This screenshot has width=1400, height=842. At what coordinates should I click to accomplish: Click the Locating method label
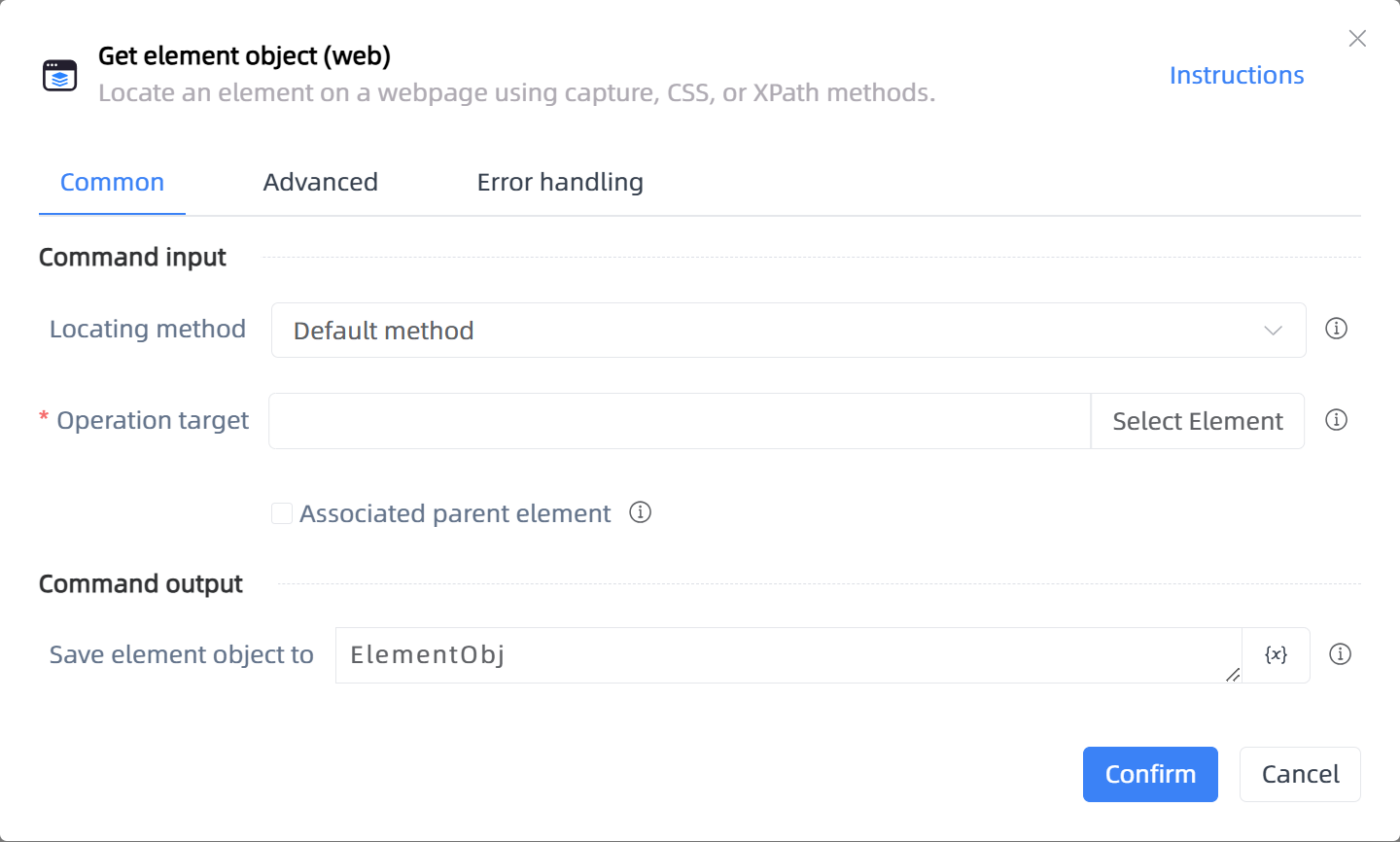[148, 329]
